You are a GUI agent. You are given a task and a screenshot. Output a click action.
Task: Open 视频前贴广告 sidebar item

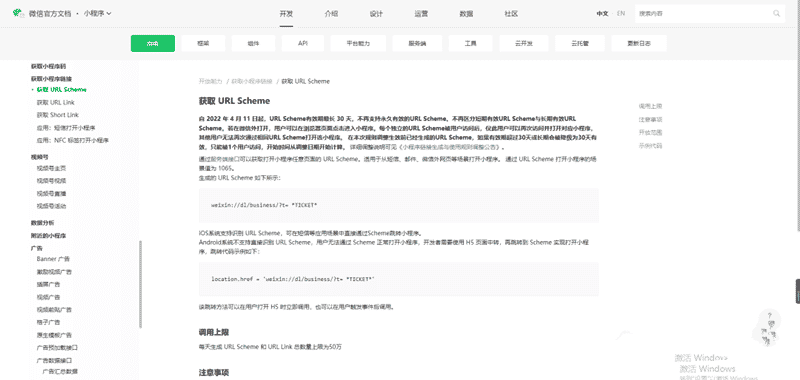(54, 310)
